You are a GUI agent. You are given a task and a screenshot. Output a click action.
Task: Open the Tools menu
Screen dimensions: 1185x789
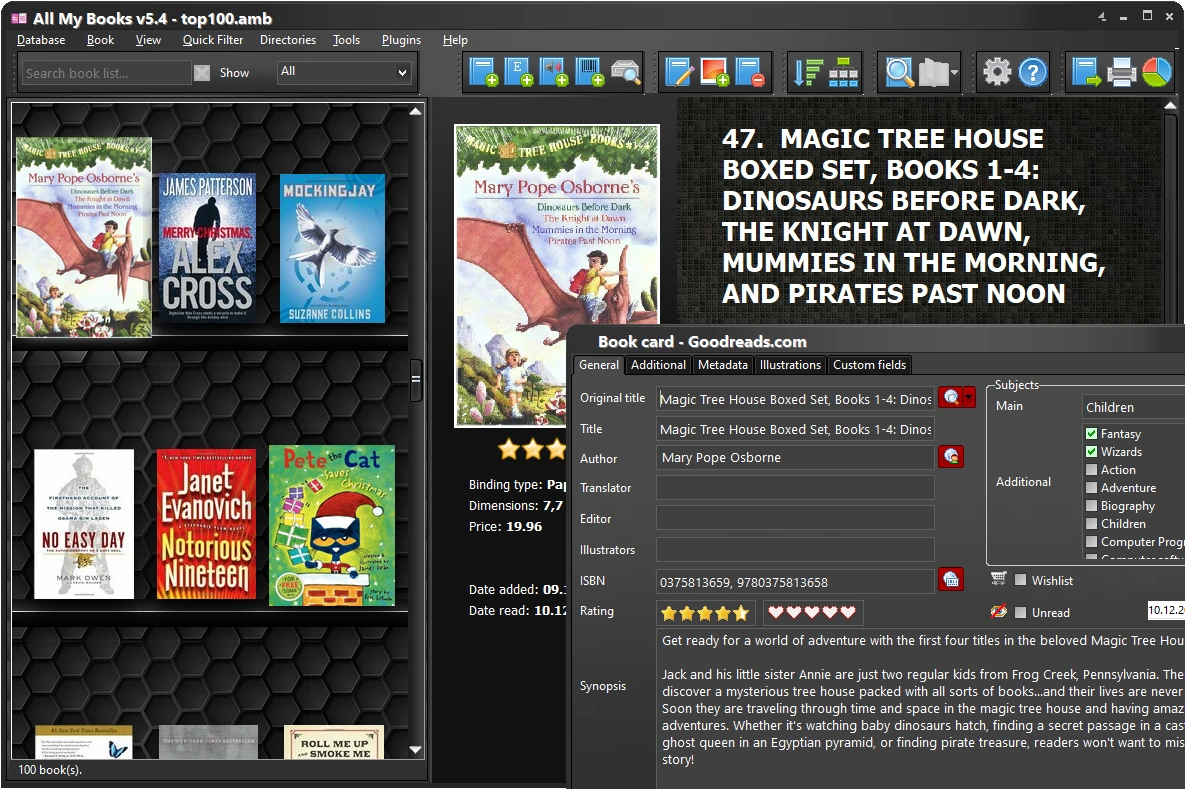click(346, 40)
